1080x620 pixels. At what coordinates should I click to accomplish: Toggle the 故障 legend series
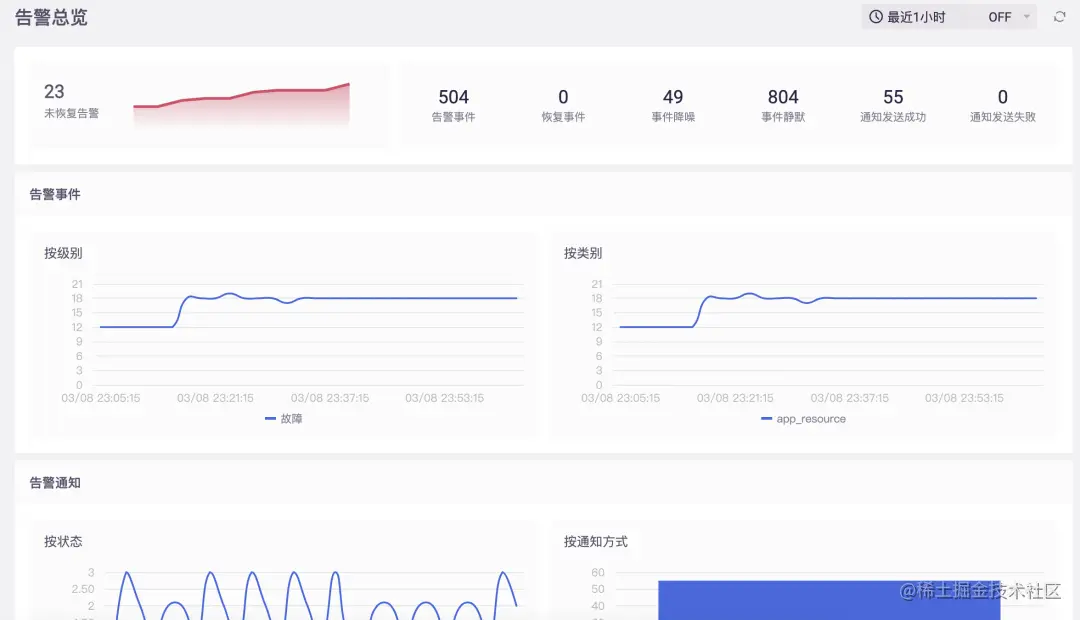click(x=283, y=418)
